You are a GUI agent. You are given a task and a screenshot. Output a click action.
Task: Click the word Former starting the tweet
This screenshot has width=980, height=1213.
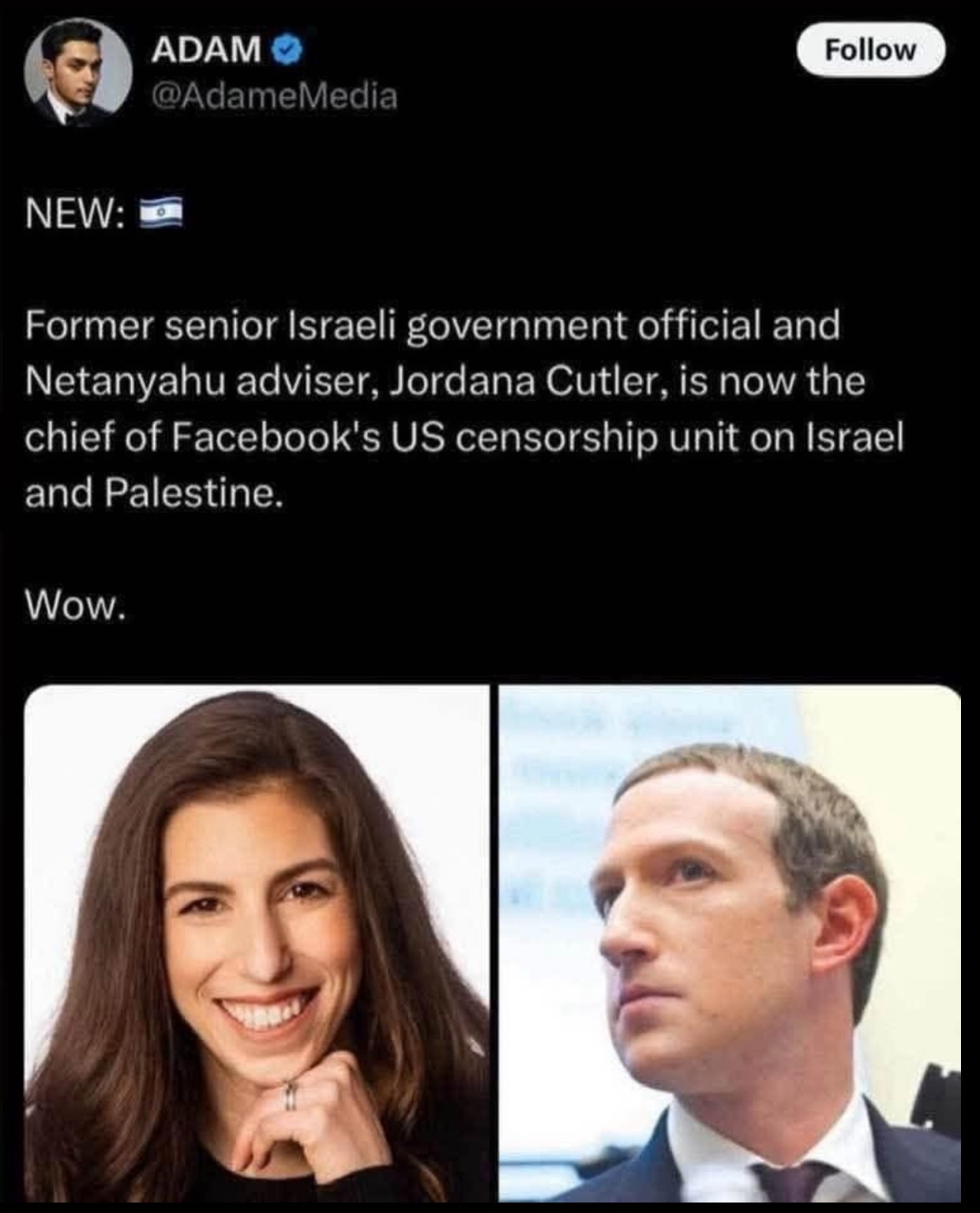coord(88,325)
